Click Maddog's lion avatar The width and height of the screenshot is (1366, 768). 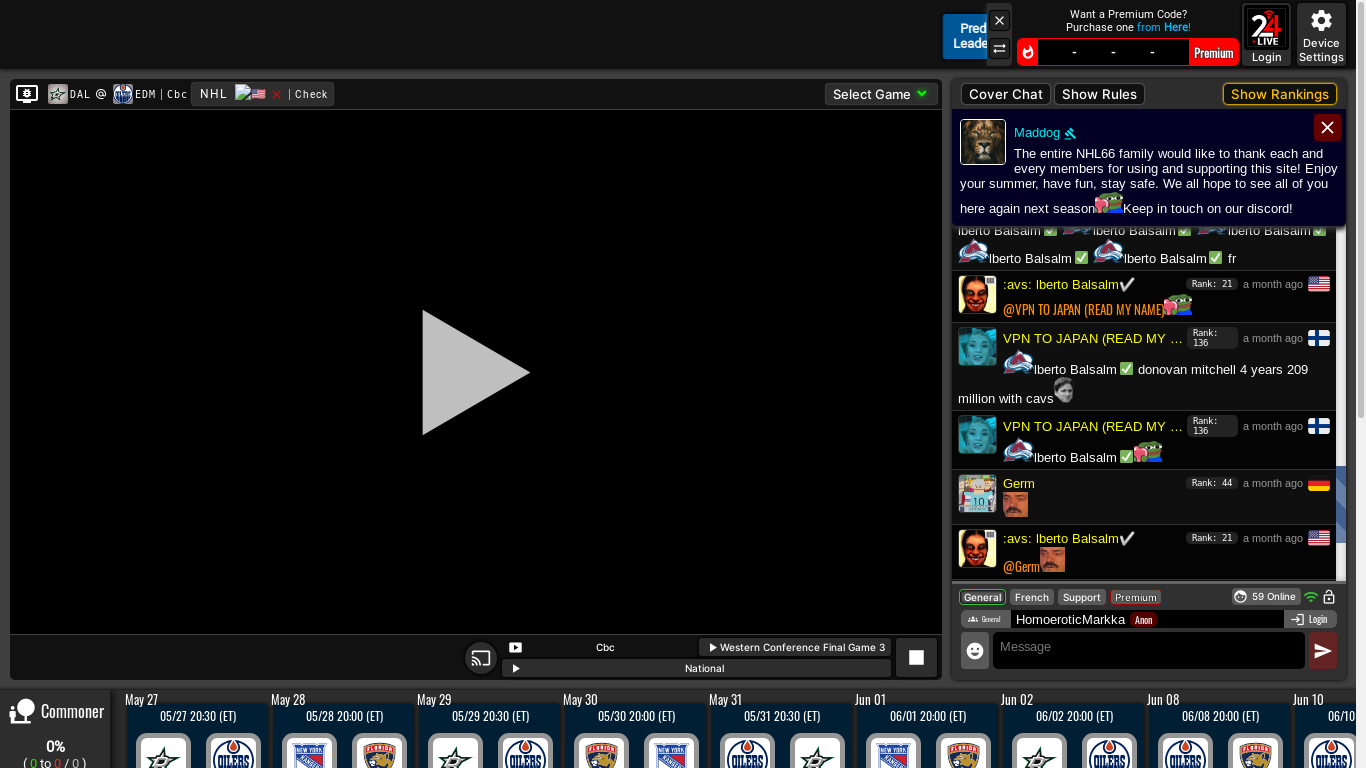[x=983, y=142]
